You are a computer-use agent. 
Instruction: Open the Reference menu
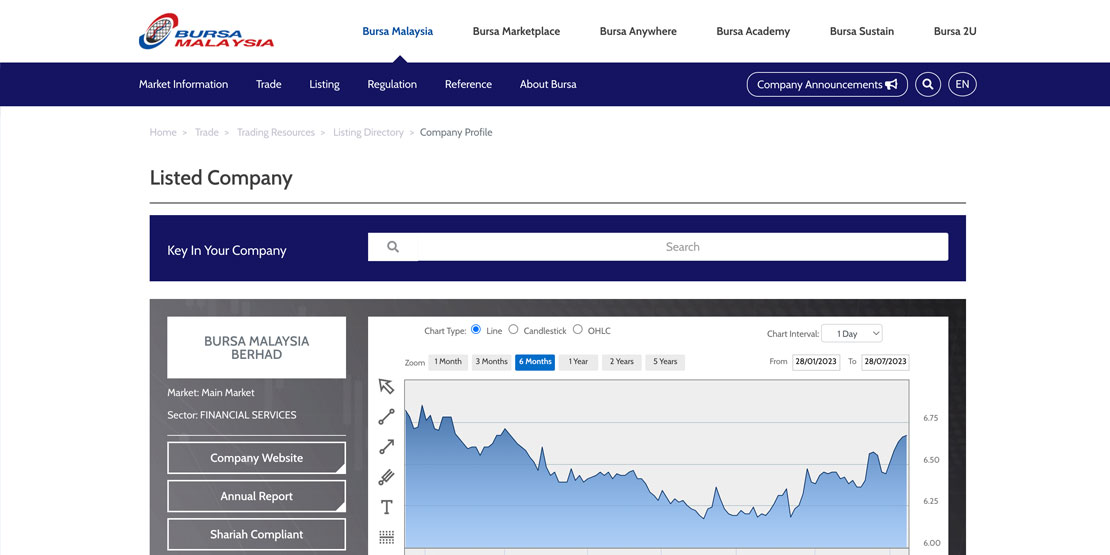click(x=468, y=84)
